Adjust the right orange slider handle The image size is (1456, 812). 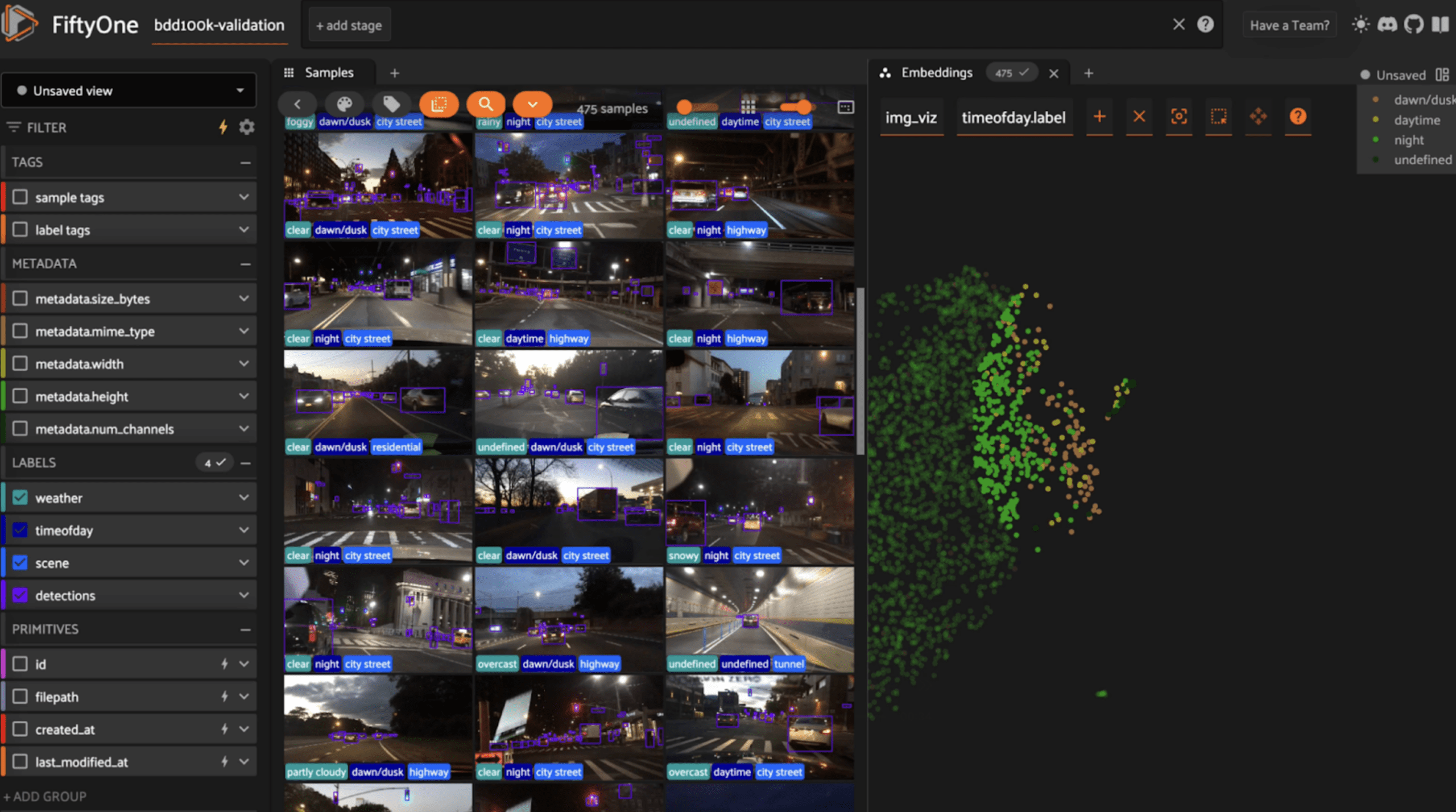tap(803, 106)
